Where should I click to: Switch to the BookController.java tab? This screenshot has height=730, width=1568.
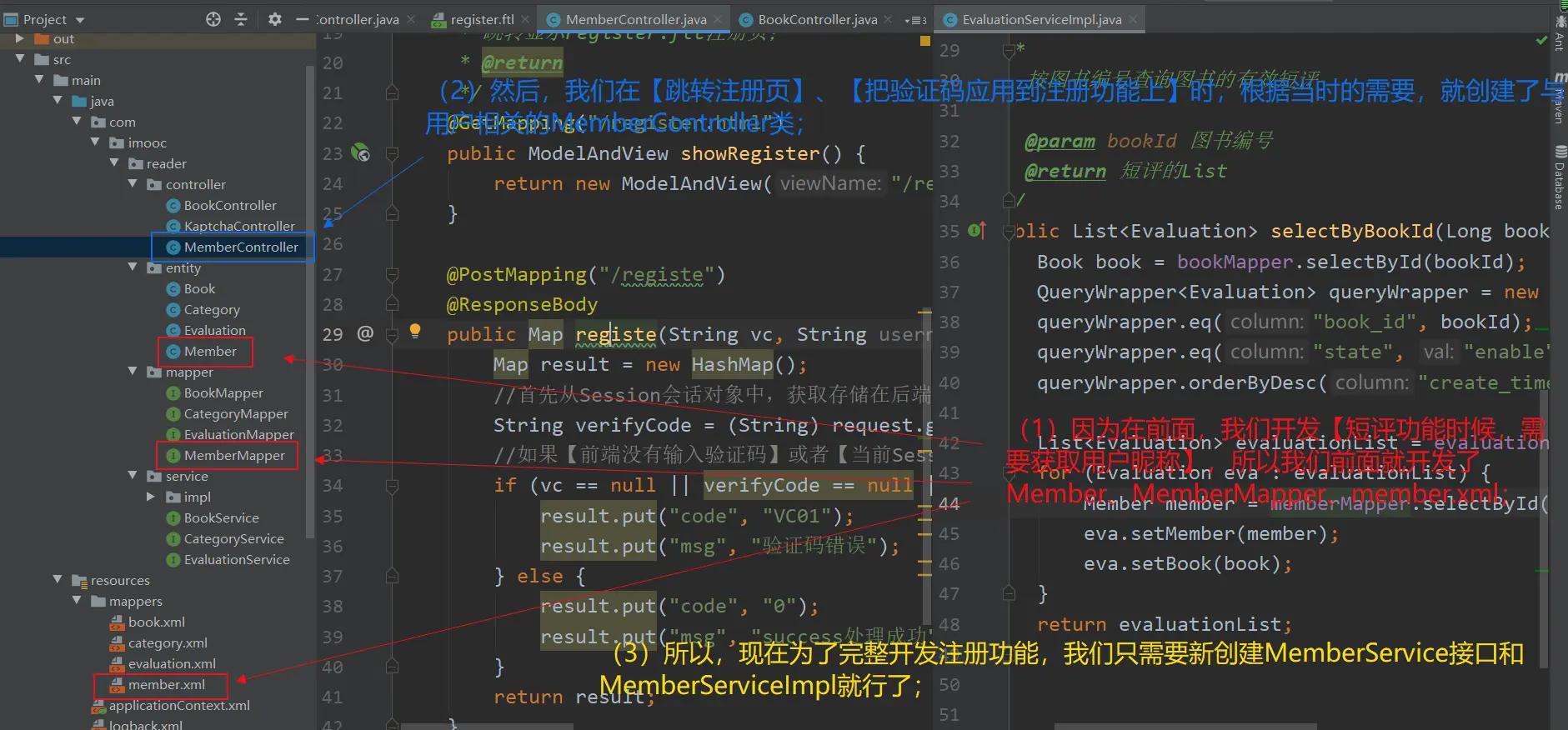pyautogui.click(x=817, y=20)
